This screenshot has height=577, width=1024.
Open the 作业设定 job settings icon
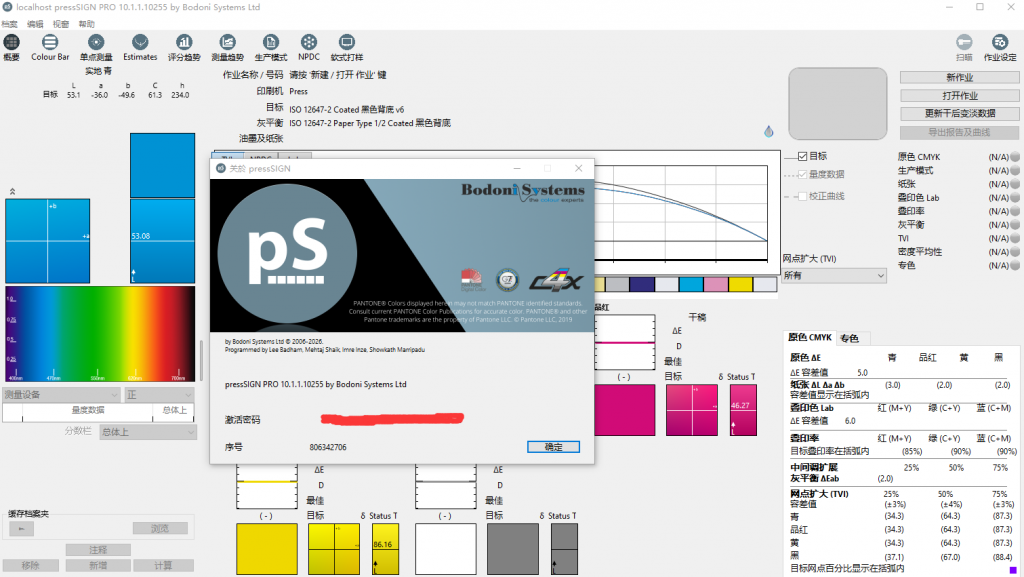[1000, 43]
